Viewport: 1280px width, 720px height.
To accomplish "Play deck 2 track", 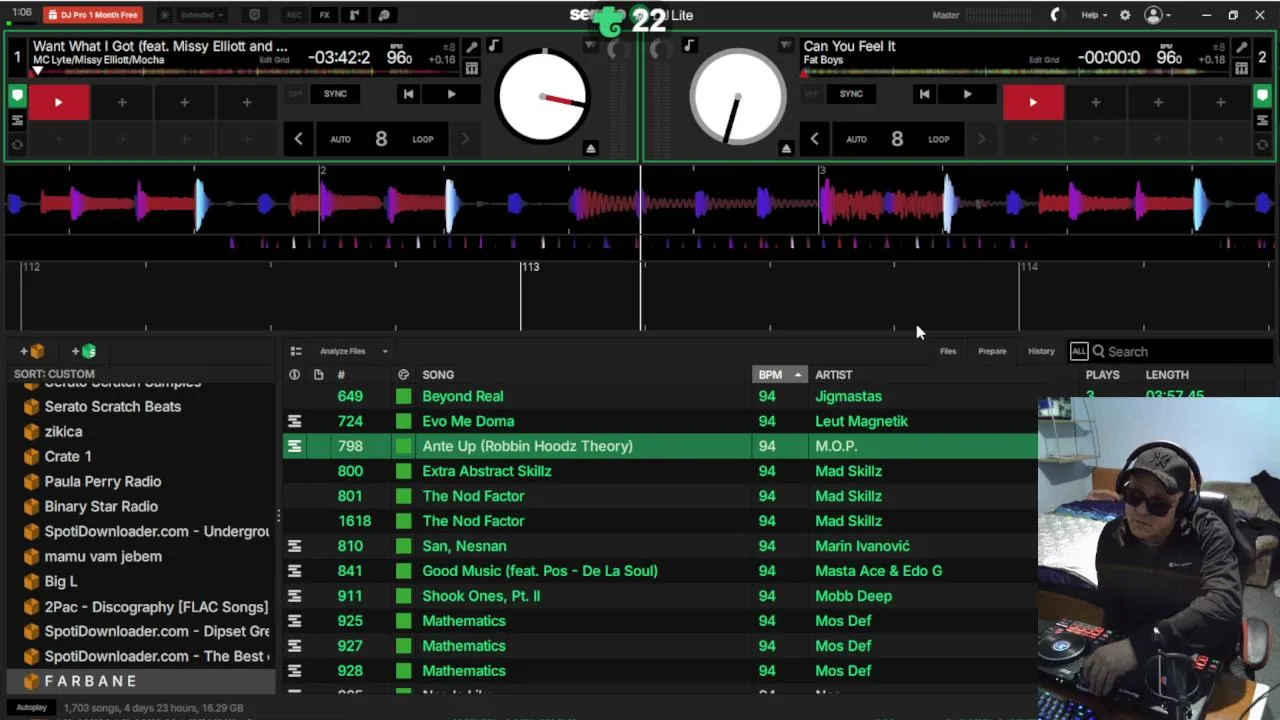I will click(x=967, y=94).
